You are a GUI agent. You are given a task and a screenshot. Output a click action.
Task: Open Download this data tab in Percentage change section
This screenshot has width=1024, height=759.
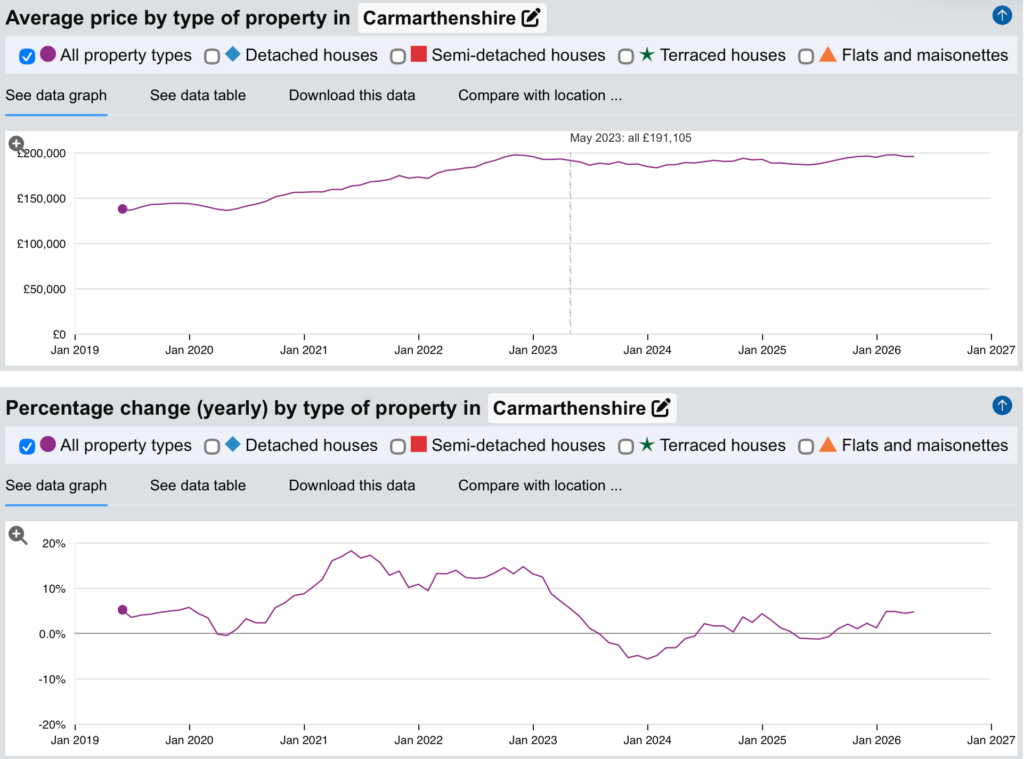[352, 485]
